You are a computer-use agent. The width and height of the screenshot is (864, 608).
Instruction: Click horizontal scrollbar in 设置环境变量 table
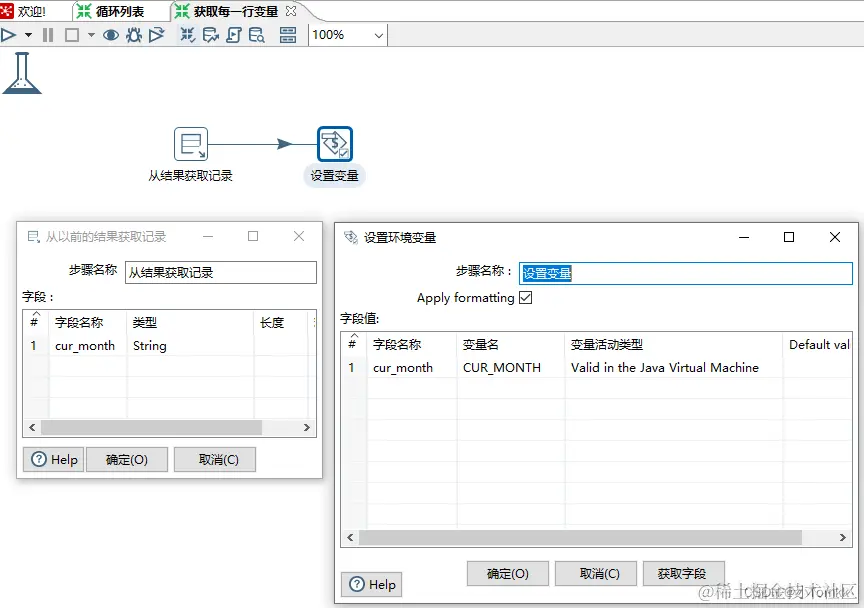580,537
